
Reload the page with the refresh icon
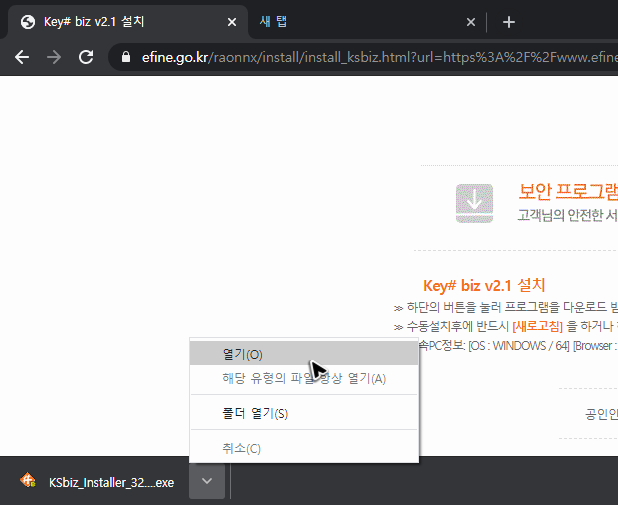[86, 58]
